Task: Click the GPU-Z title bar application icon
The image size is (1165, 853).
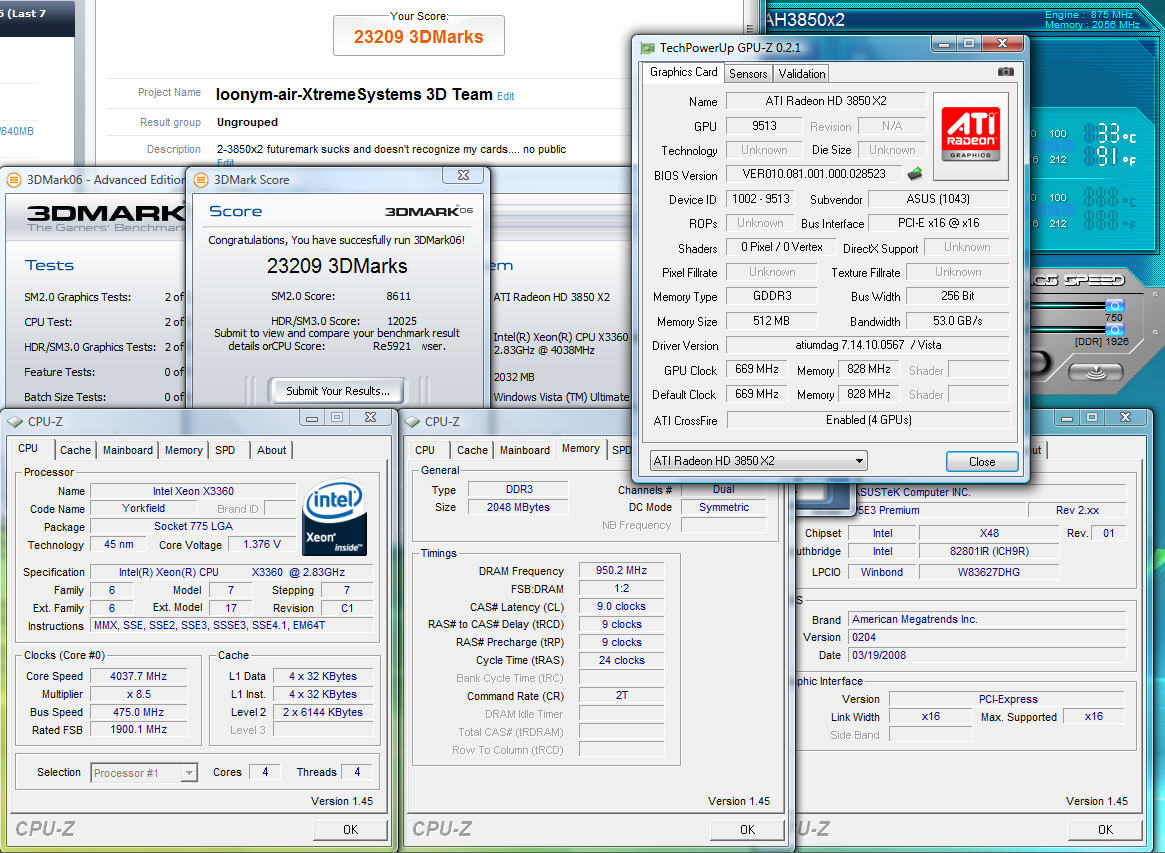Action: tap(648, 48)
